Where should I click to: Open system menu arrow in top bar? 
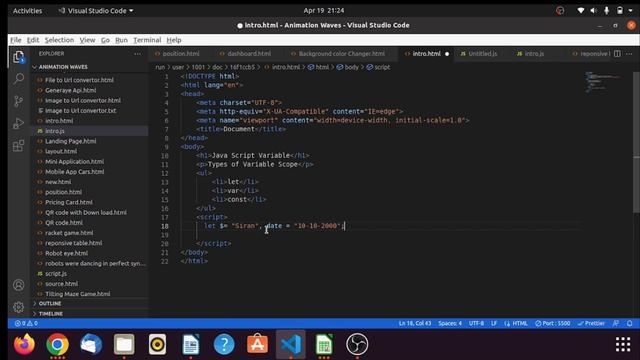coord(631,11)
